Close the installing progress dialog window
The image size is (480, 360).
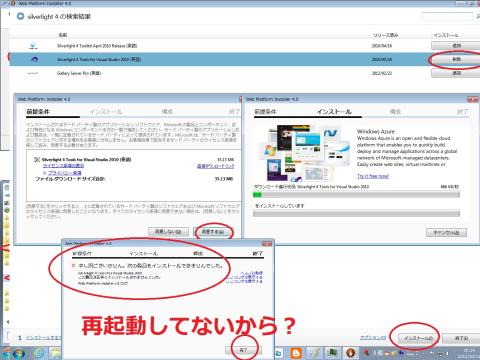pos(472,99)
